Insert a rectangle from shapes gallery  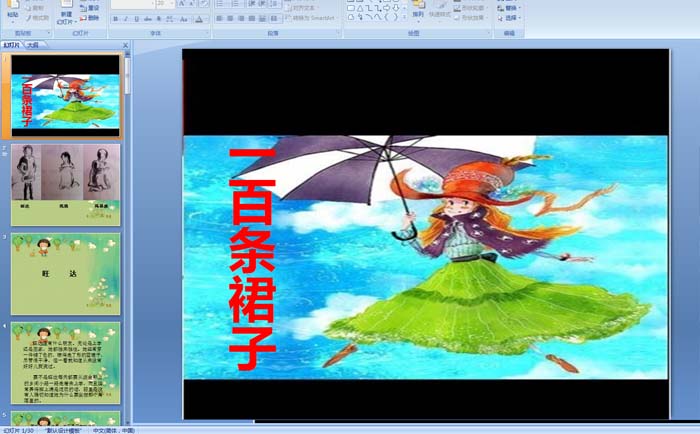pyautogui.click(x=351, y=8)
